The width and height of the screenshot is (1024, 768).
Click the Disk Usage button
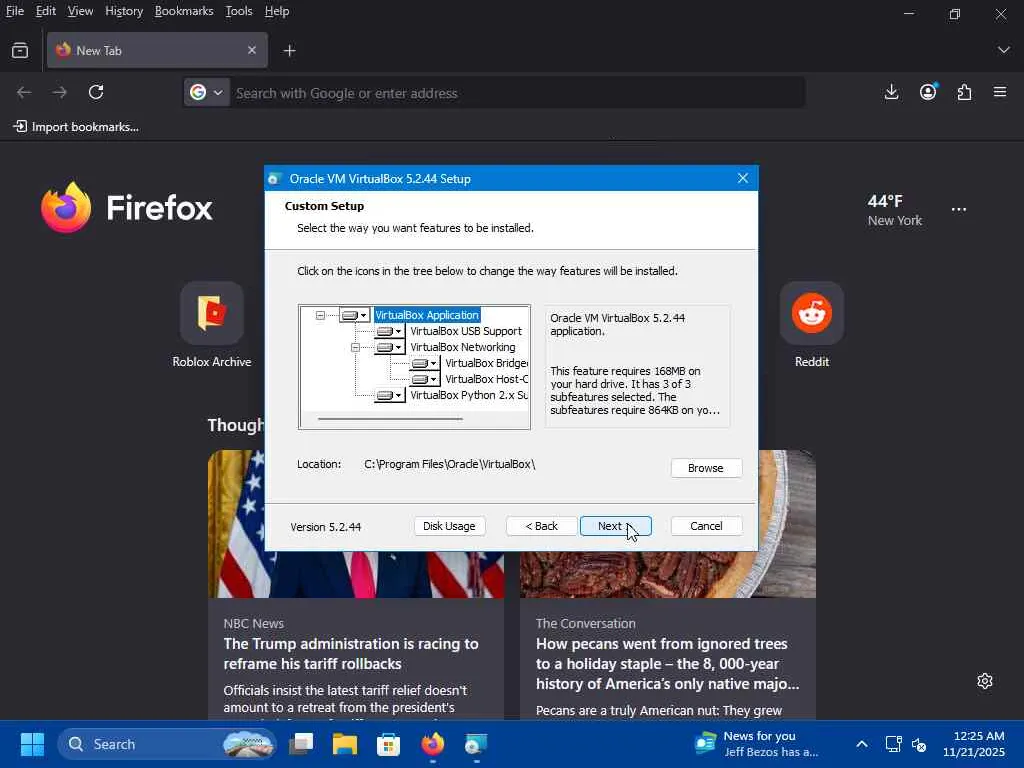click(449, 526)
